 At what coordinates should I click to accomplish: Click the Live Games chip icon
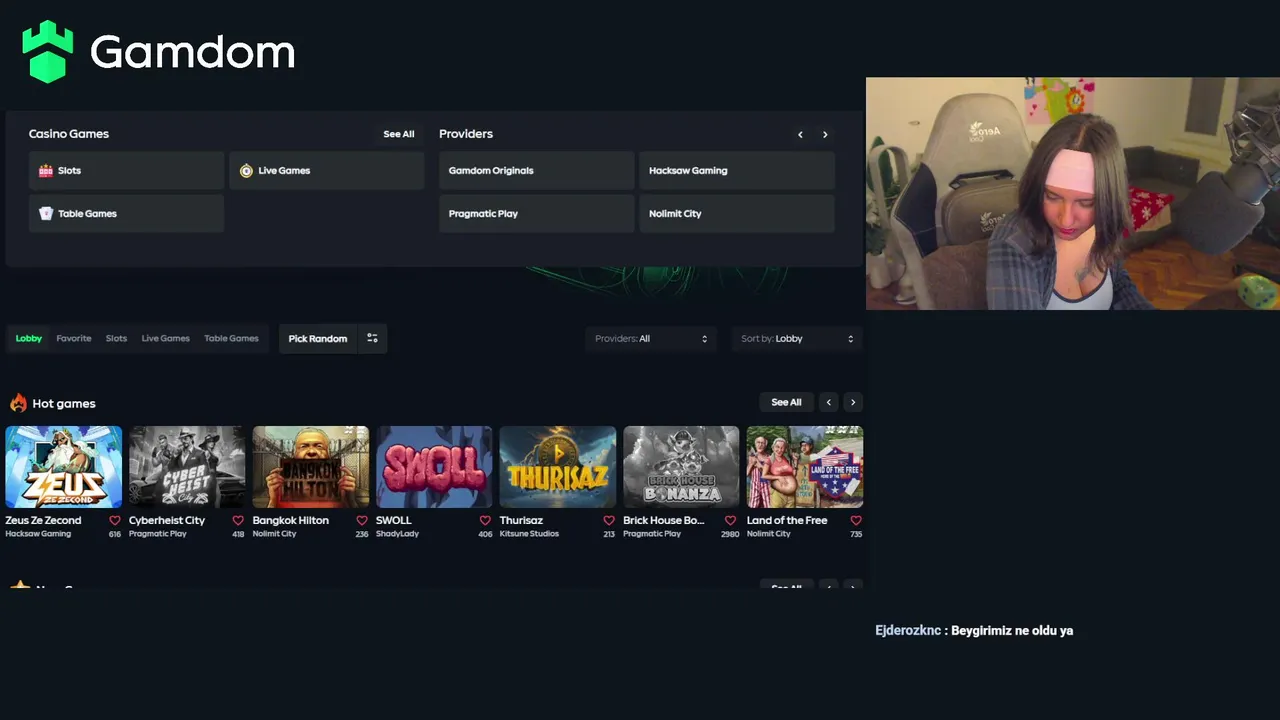click(246, 171)
